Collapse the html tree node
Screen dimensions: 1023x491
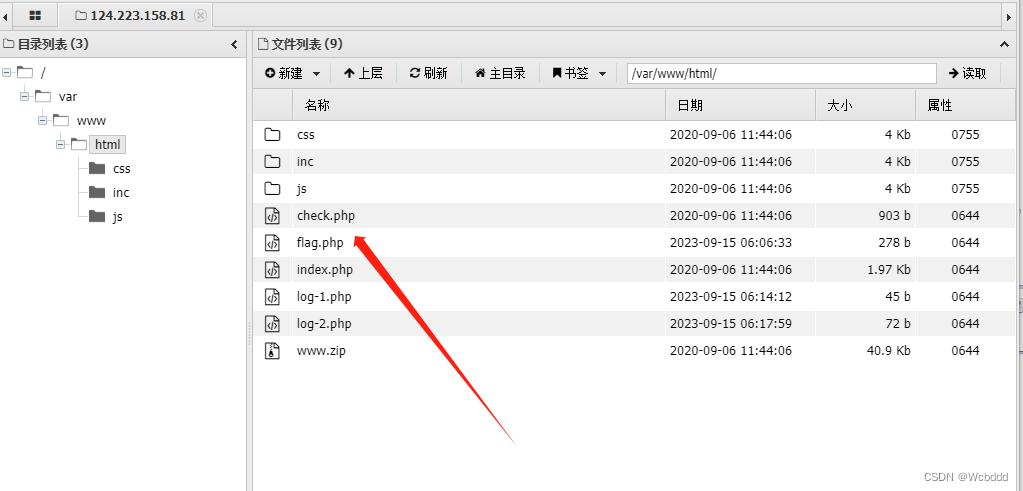tap(61, 145)
